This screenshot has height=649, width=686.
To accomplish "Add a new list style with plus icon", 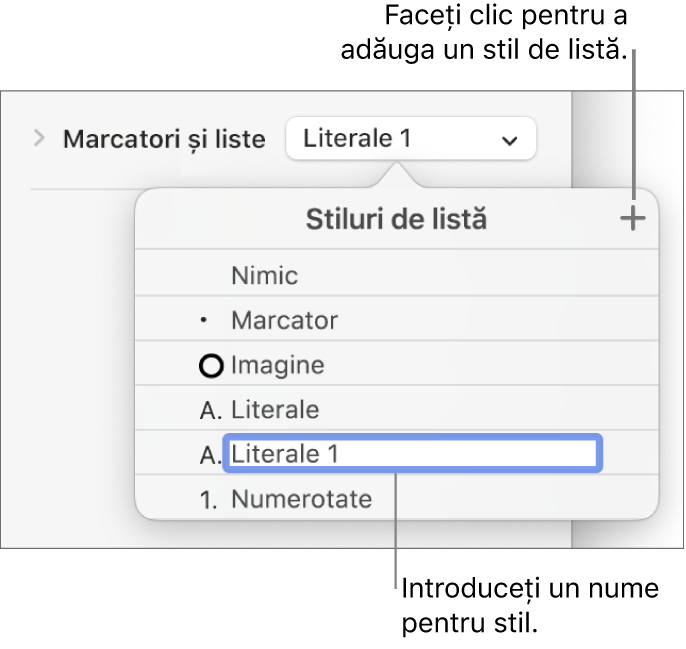I will tap(633, 218).
